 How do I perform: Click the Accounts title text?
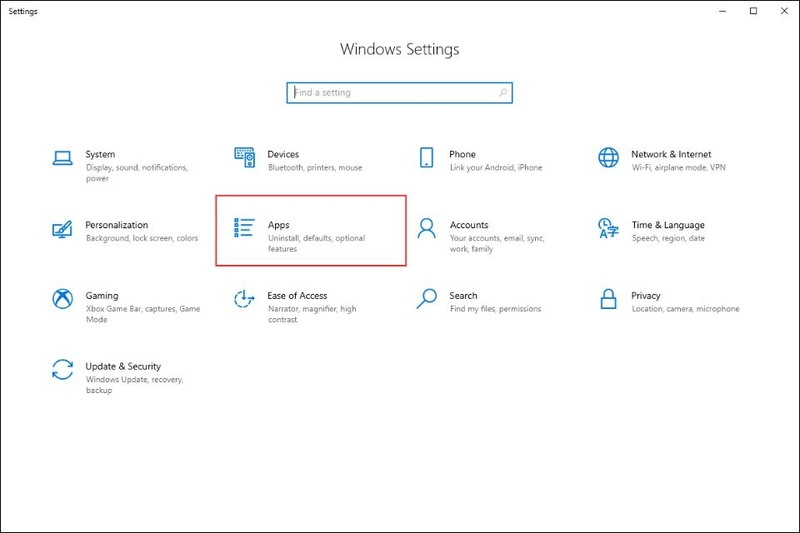click(469, 225)
